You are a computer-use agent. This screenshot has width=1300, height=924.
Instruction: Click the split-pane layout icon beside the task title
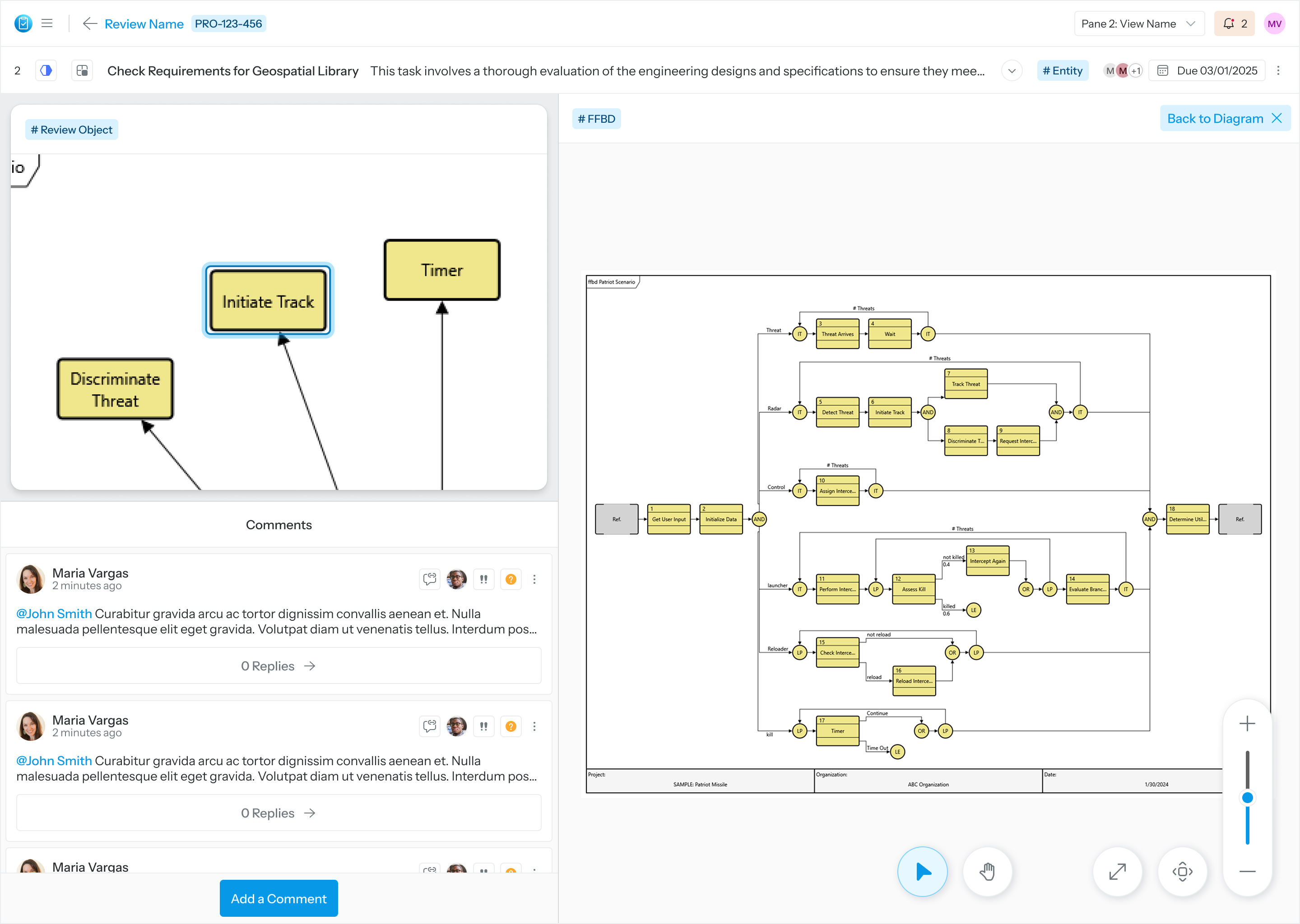82,70
